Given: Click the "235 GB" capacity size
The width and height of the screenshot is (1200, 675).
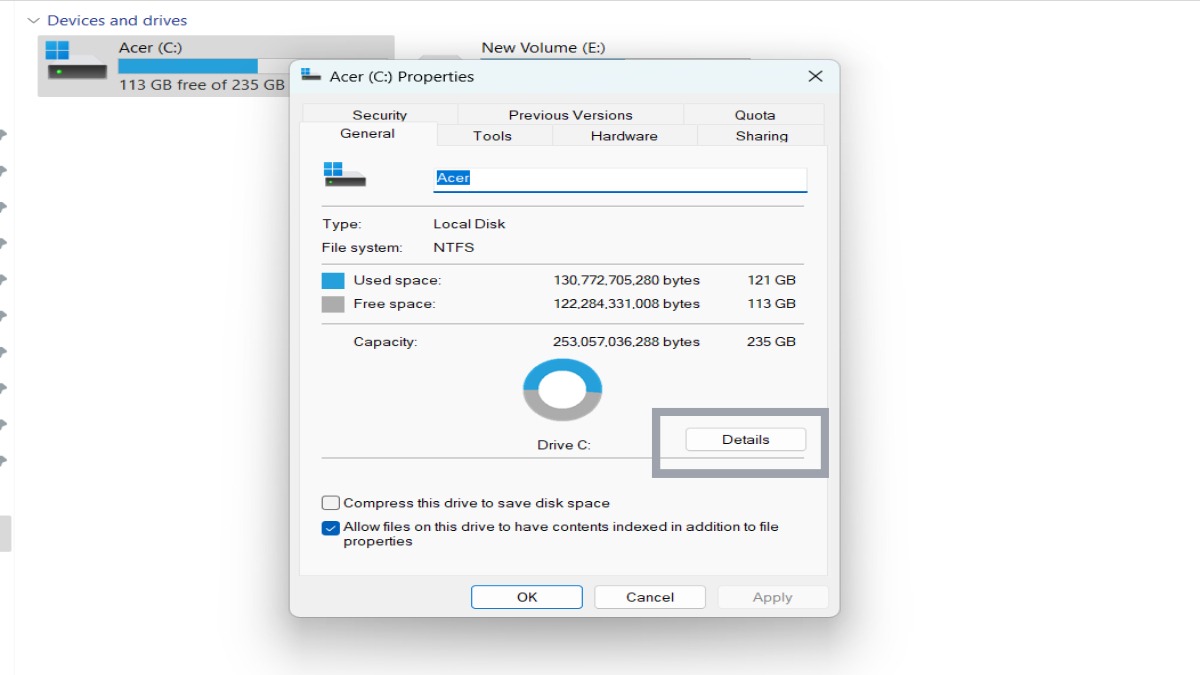Looking at the screenshot, I should pyautogui.click(x=772, y=341).
